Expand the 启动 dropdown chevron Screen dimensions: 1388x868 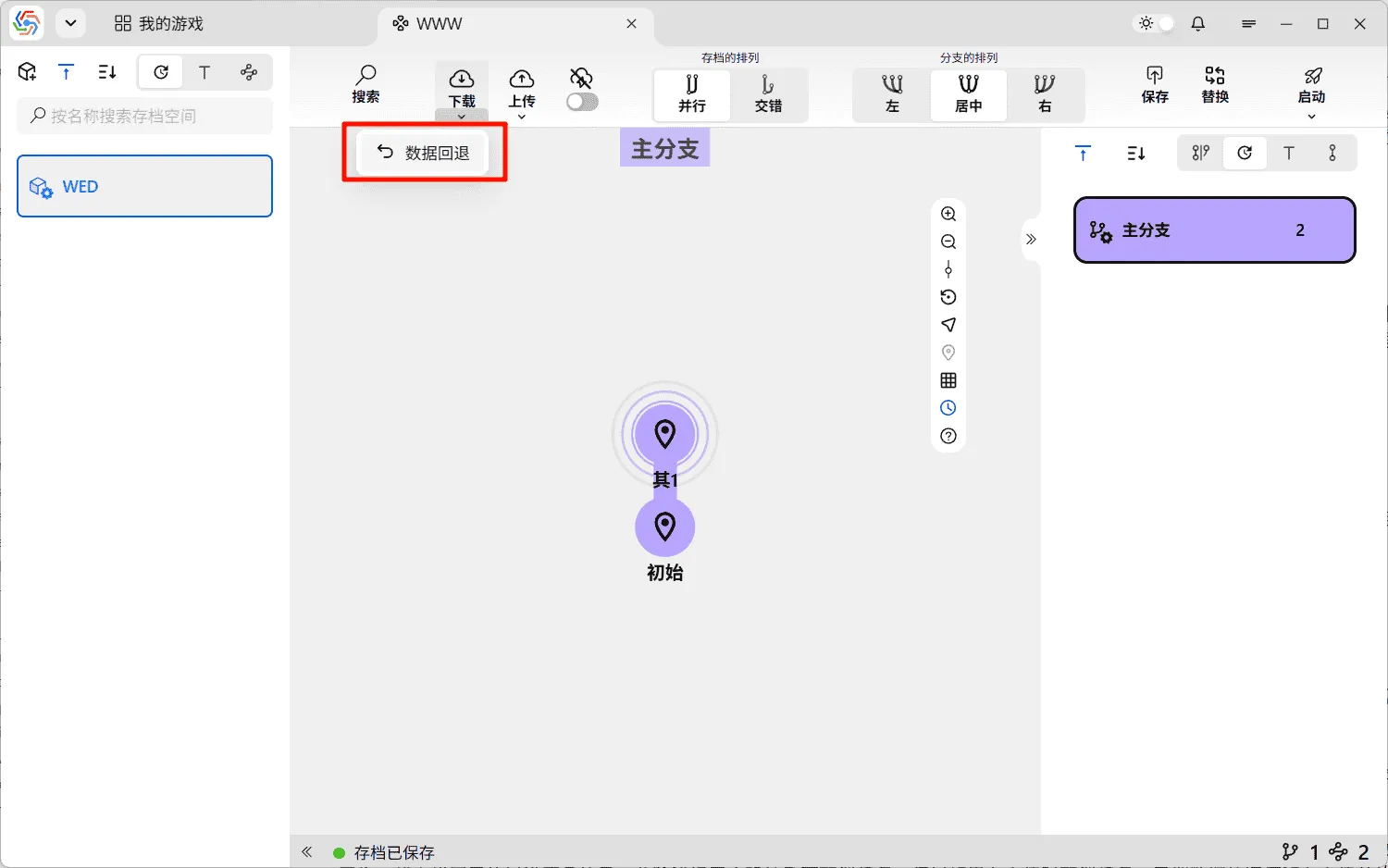(x=1312, y=115)
